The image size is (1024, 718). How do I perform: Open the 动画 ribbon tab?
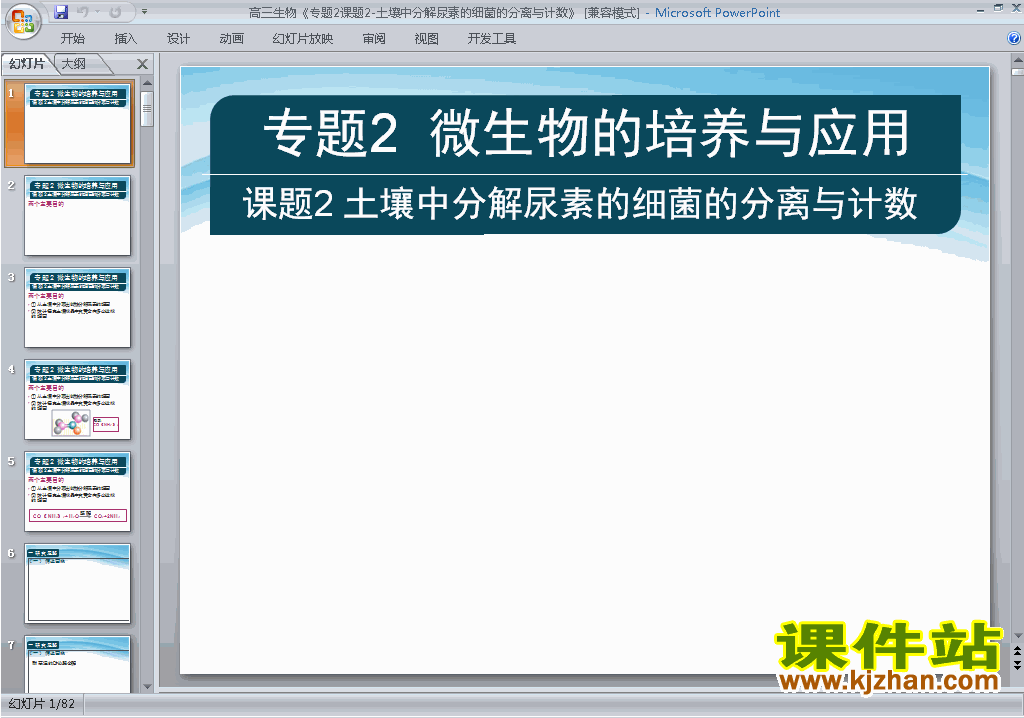pyautogui.click(x=231, y=39)
